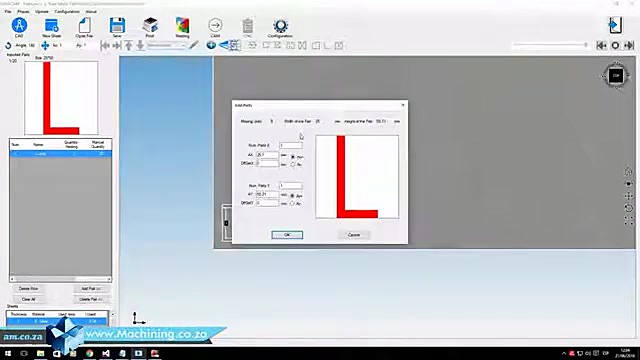The height and width of the screenshot is (360, 640).
Task: Click the L preview in Add Parts dialog
Action: (x=357, y=177)
